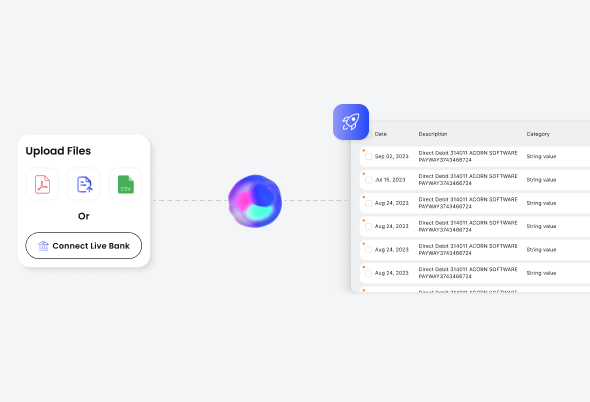590x402 pixels.
Task: Click the red PDF file upload icon
Action: tap(42, 184)
